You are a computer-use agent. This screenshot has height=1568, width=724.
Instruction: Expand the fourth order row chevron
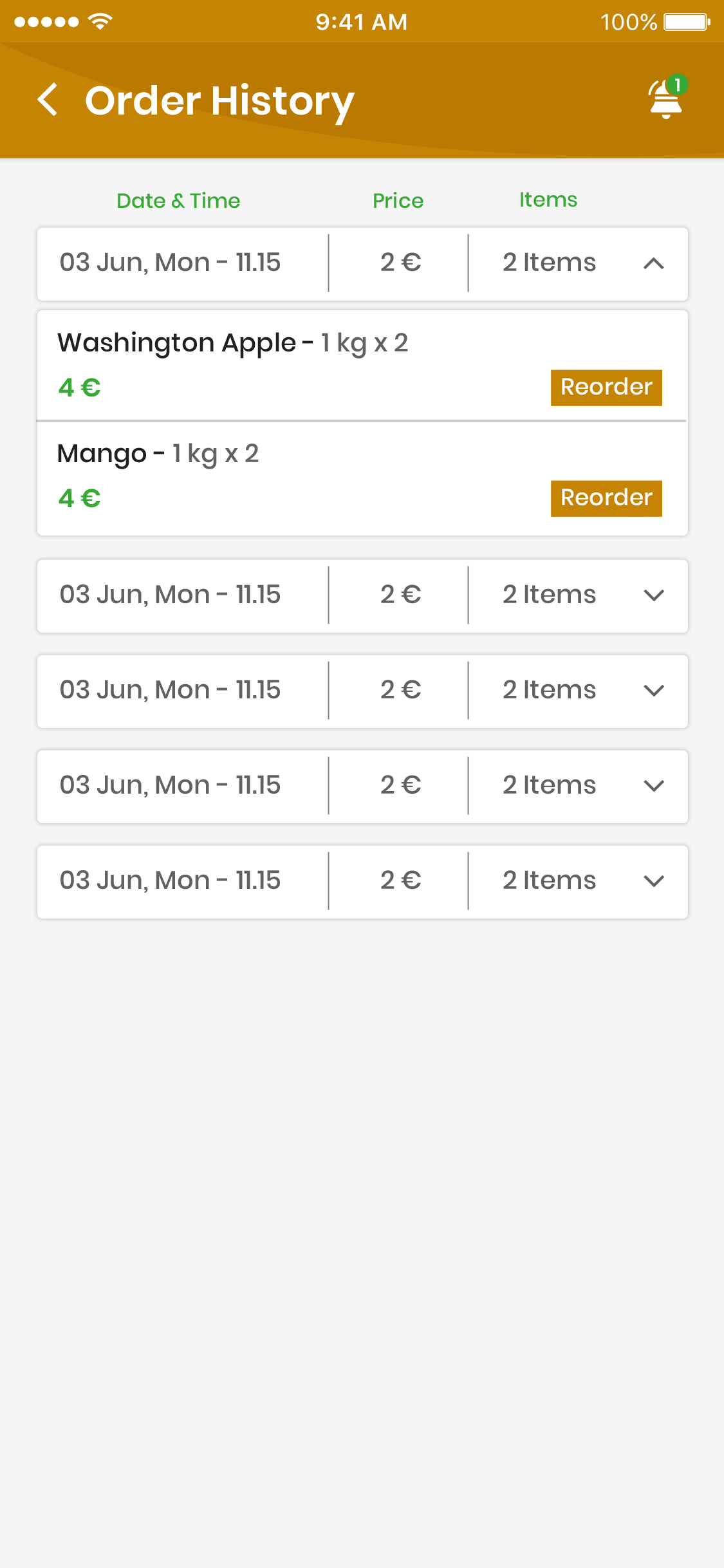pos(653,786)
